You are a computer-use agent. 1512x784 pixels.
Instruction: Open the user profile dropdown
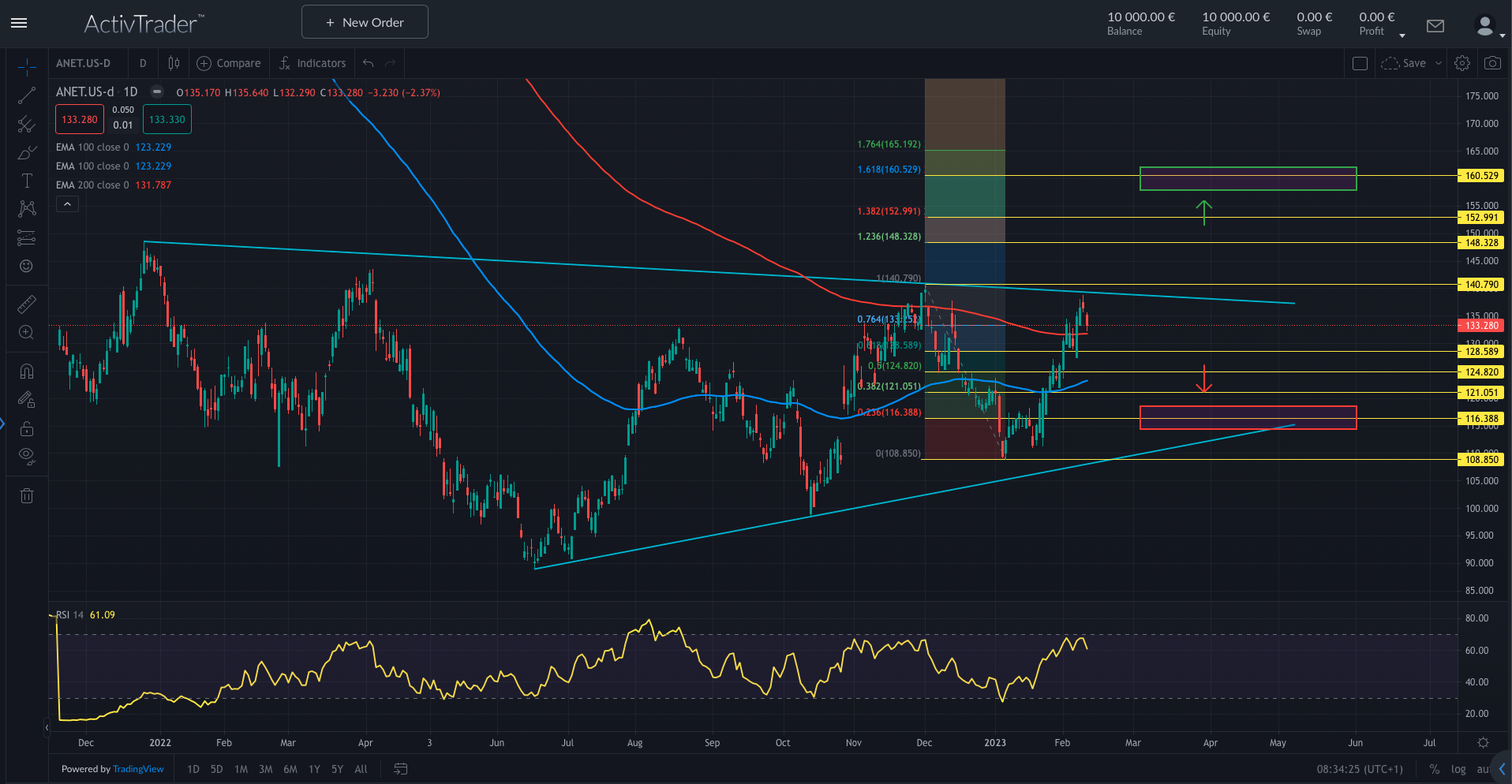tap(1488, 27)
